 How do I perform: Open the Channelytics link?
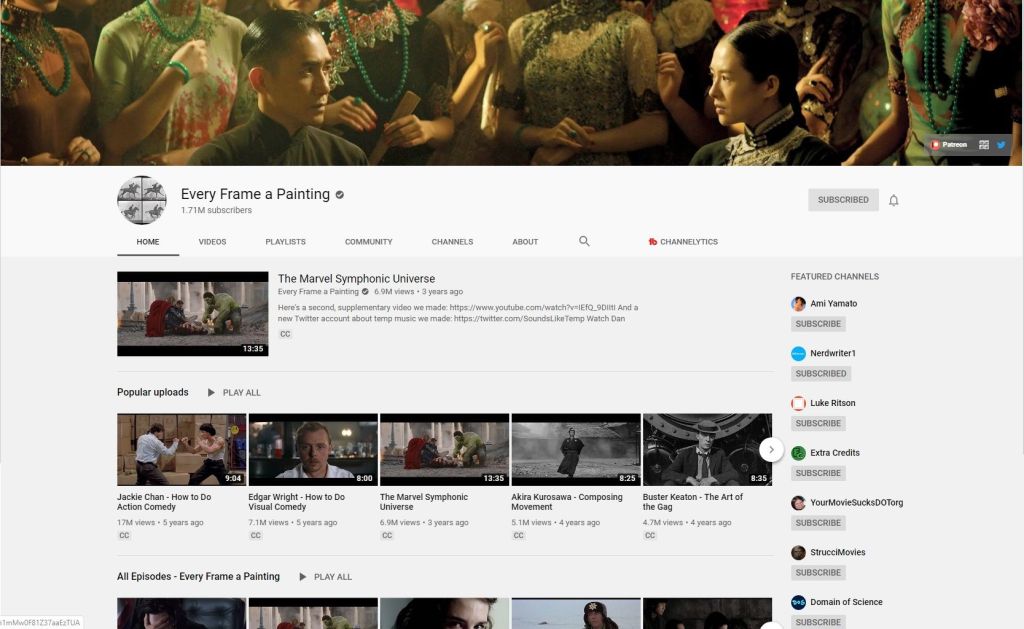point(683,242)
